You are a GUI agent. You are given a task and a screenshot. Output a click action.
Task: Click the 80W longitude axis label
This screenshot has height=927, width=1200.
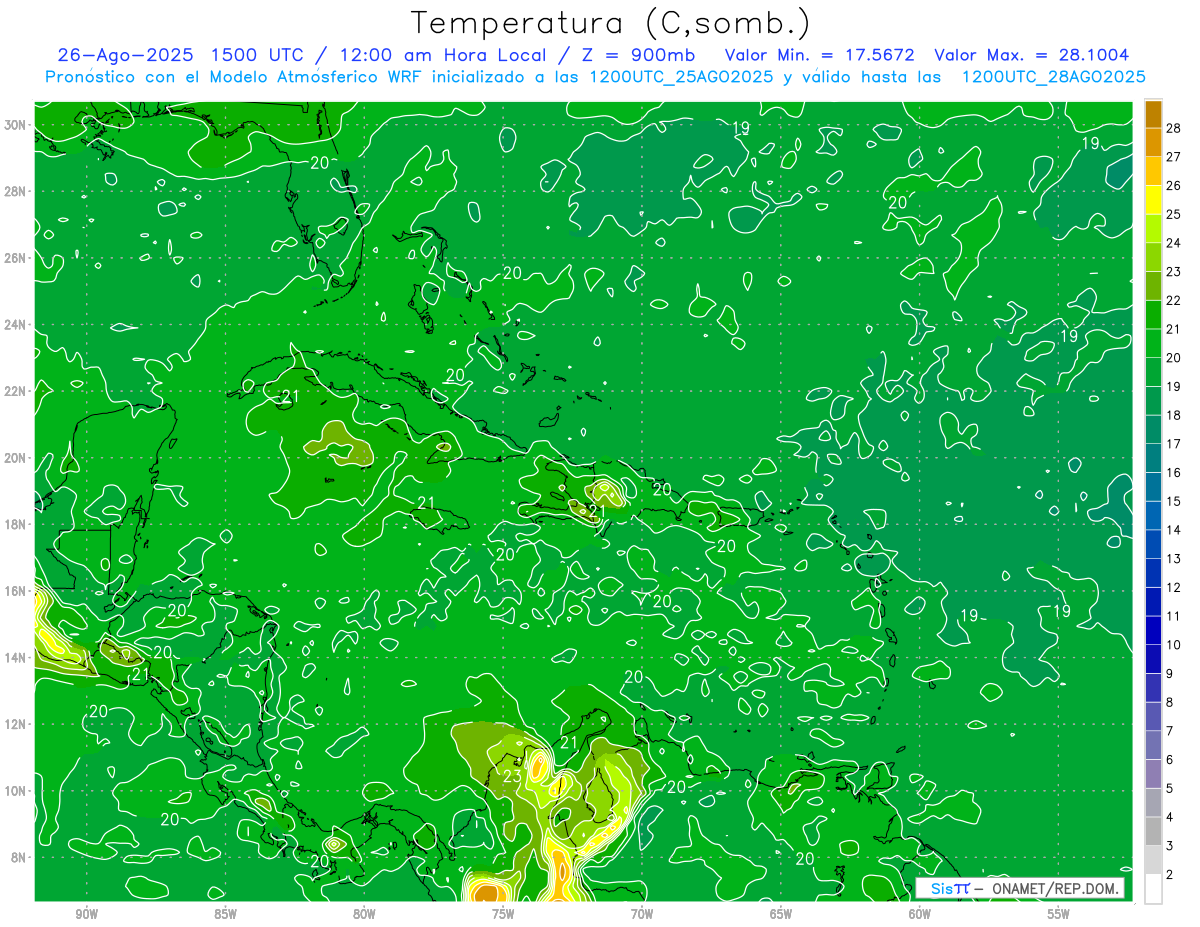coord(364,914)
